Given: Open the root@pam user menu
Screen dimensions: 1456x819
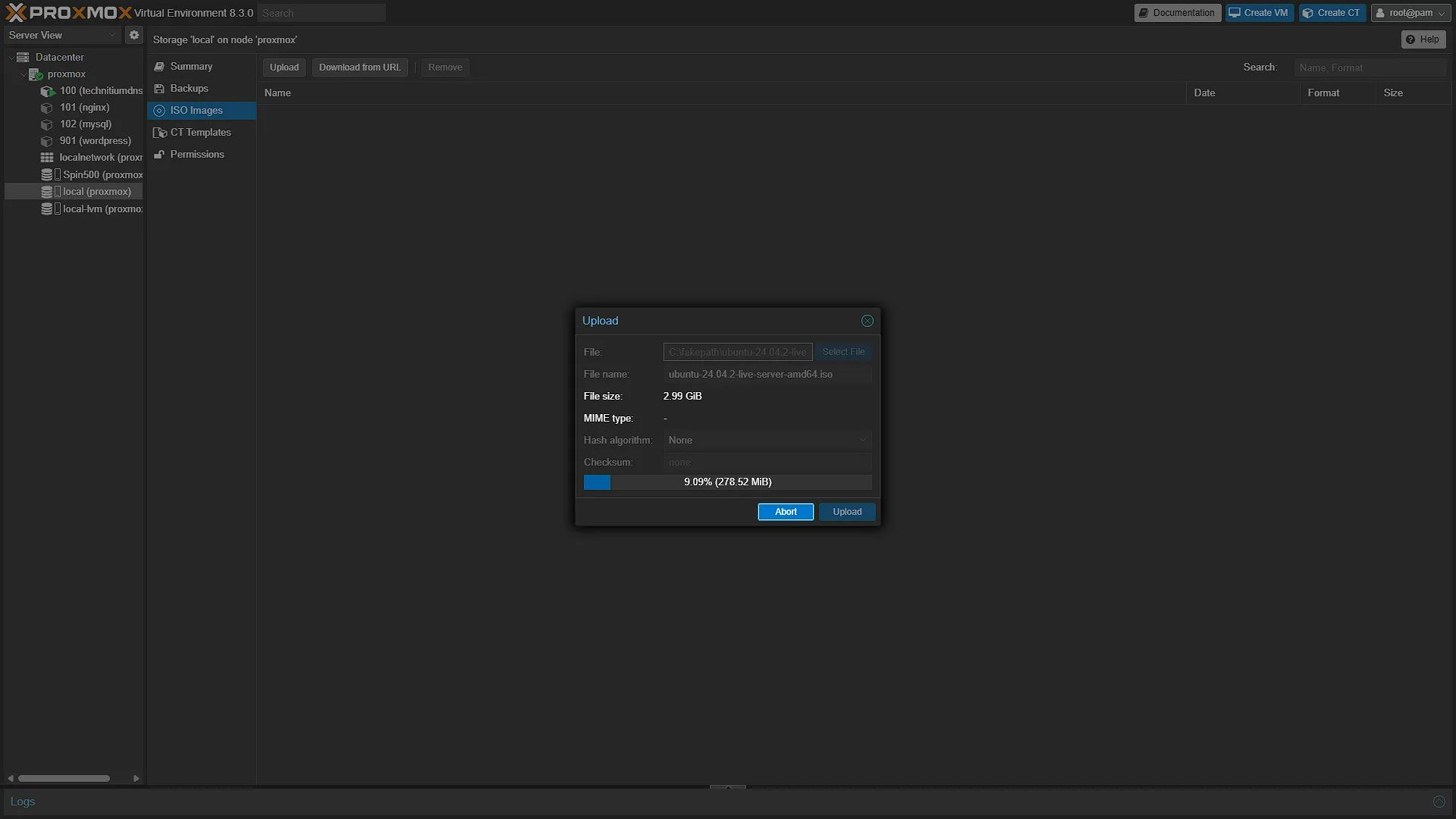Looking at the screenshot, I should [1410, 13].
